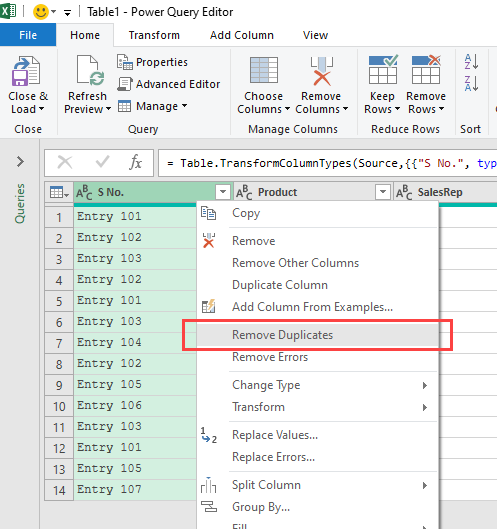Select Replace Values

(317, 435)
